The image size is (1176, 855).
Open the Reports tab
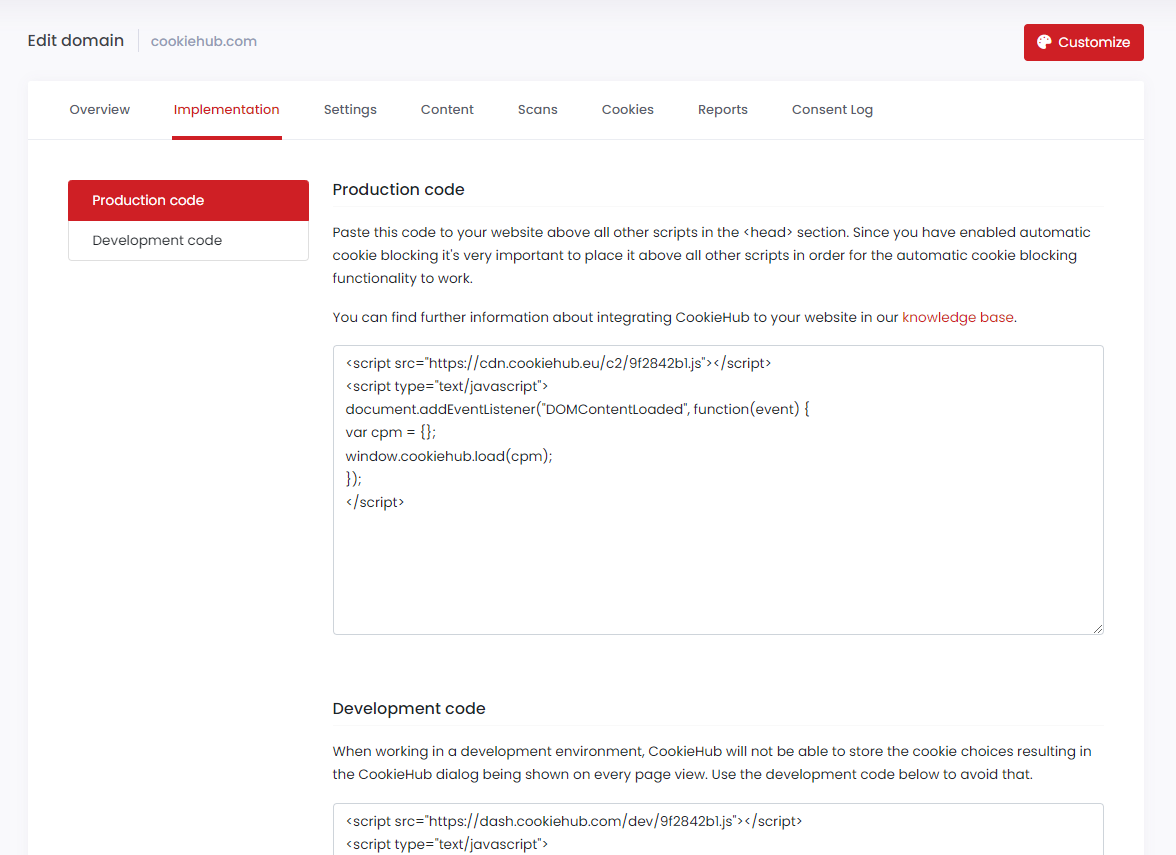point(723,109)
